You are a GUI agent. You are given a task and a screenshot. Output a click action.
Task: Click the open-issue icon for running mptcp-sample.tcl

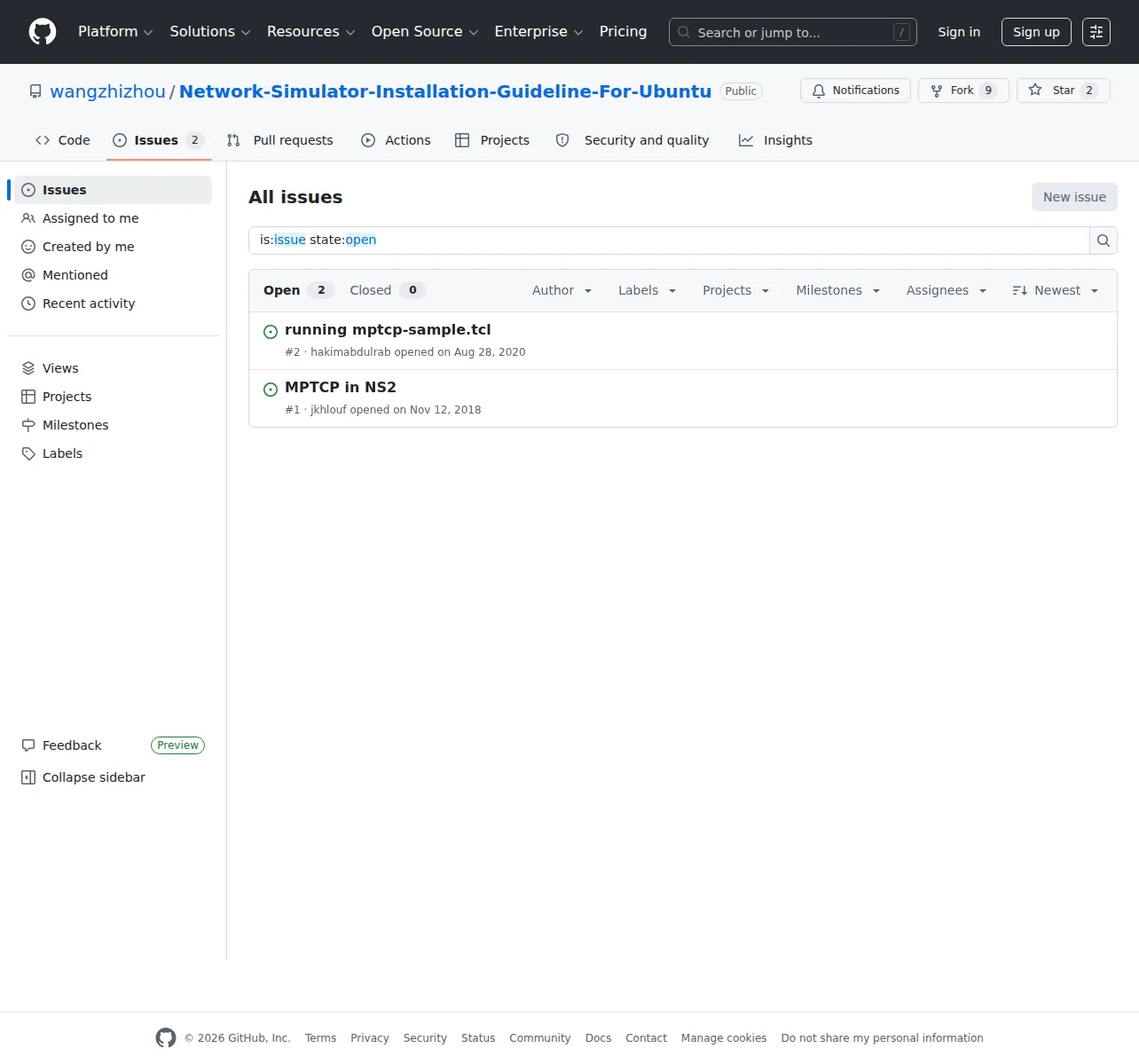point(271,332)
